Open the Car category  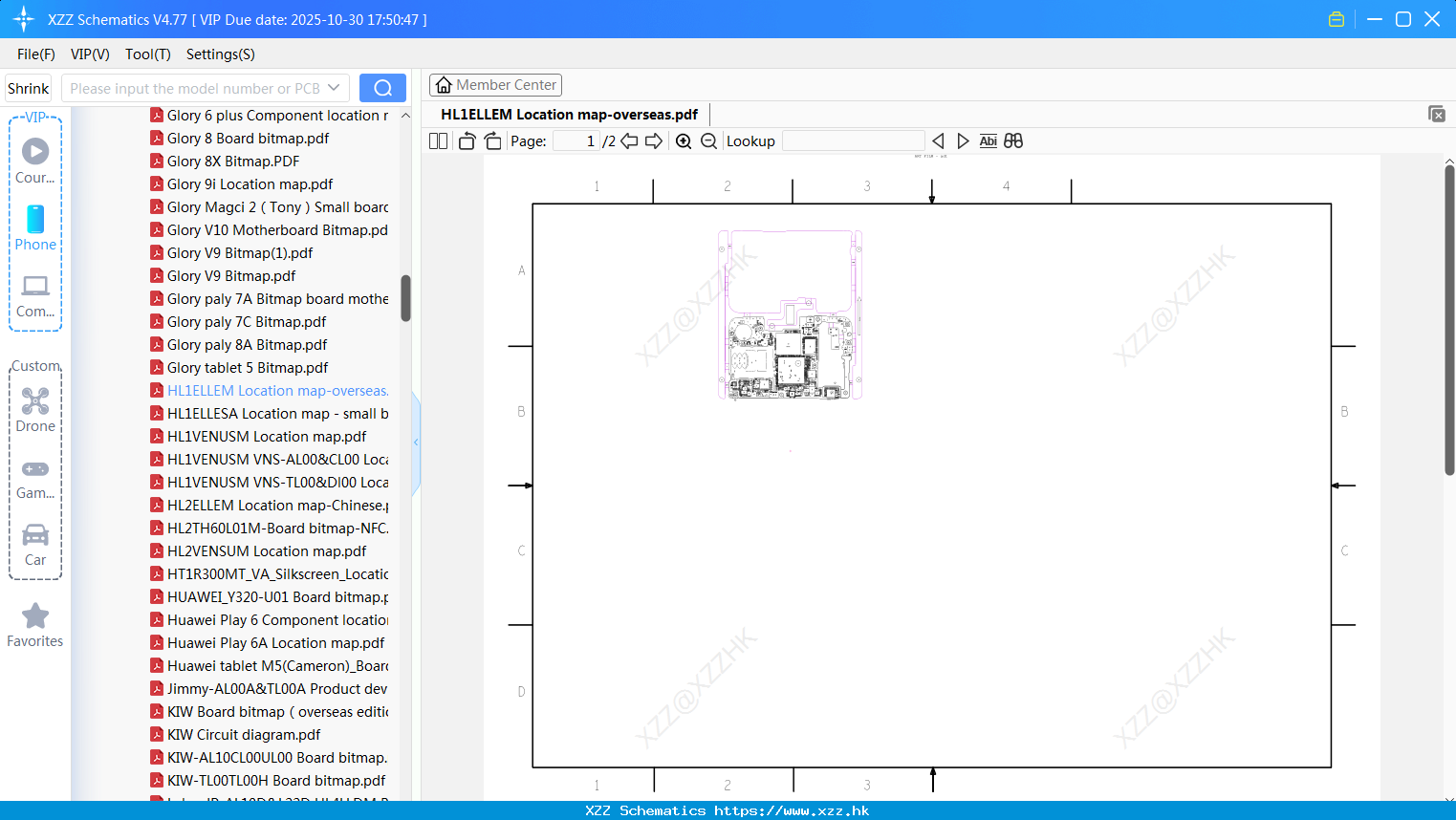[x=35, y=546]
